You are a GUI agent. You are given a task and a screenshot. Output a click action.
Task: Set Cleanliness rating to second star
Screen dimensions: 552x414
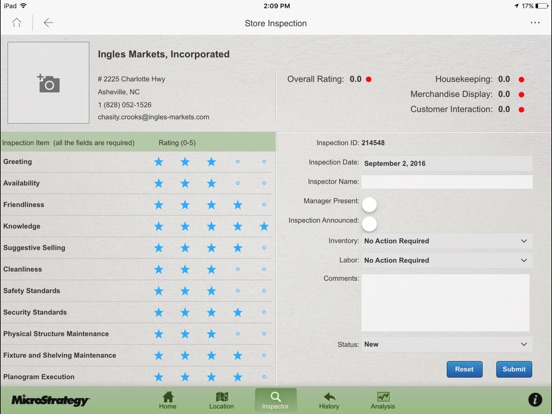pyautogui.click(x=185, y=269)
